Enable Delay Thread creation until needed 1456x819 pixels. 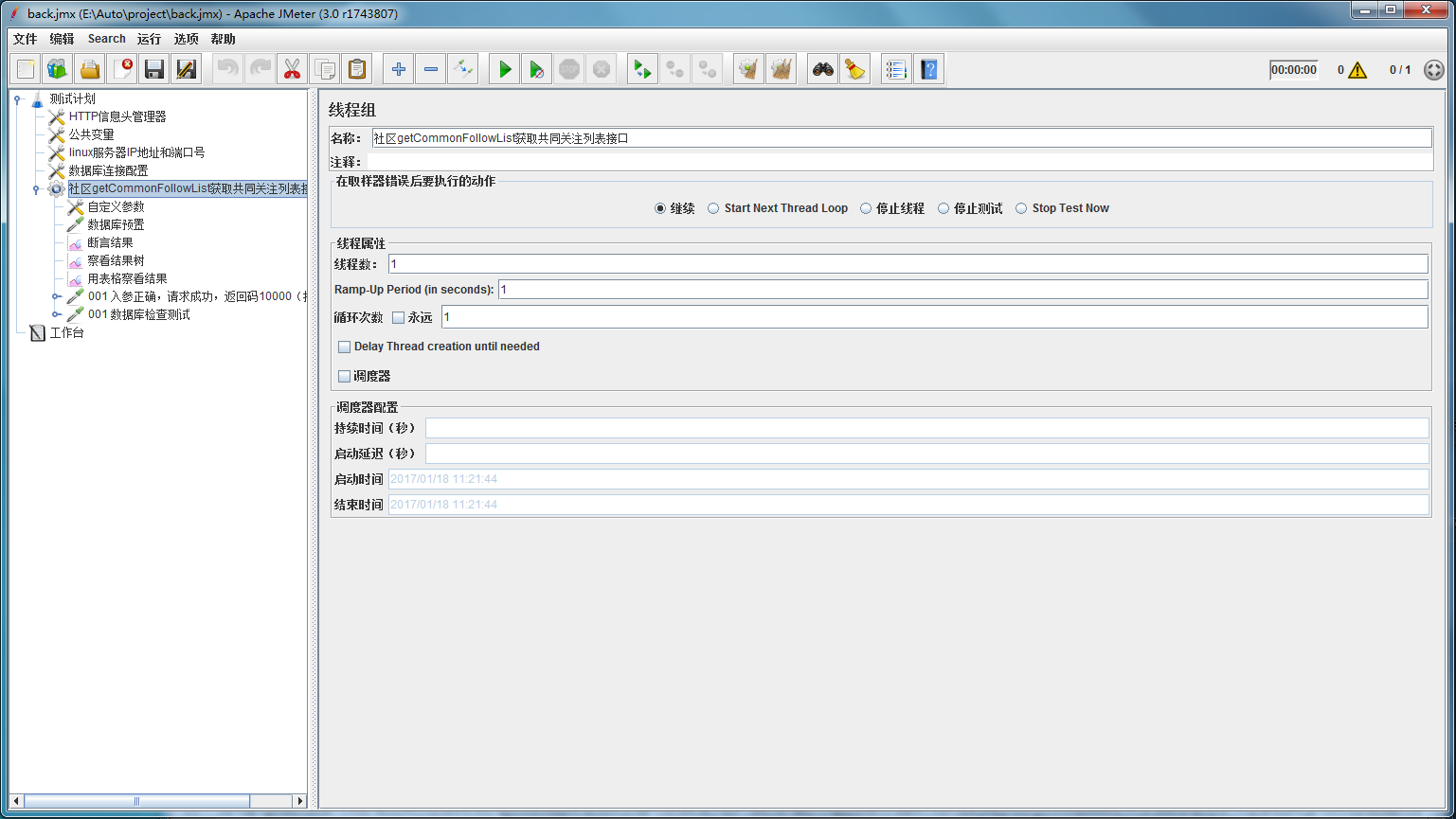coord(344,347)
